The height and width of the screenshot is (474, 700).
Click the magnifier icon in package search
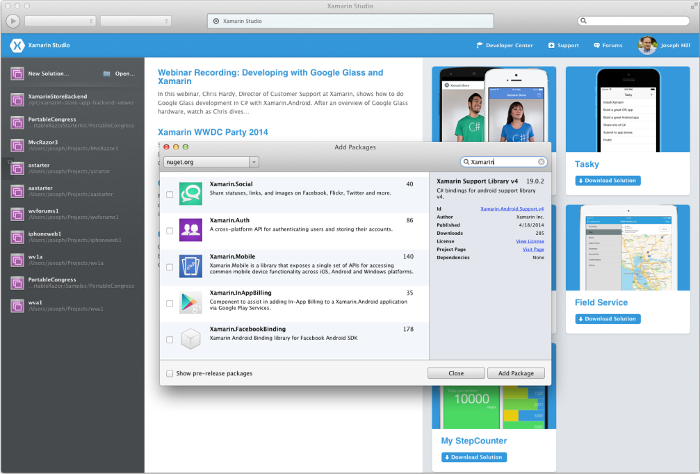466,162
